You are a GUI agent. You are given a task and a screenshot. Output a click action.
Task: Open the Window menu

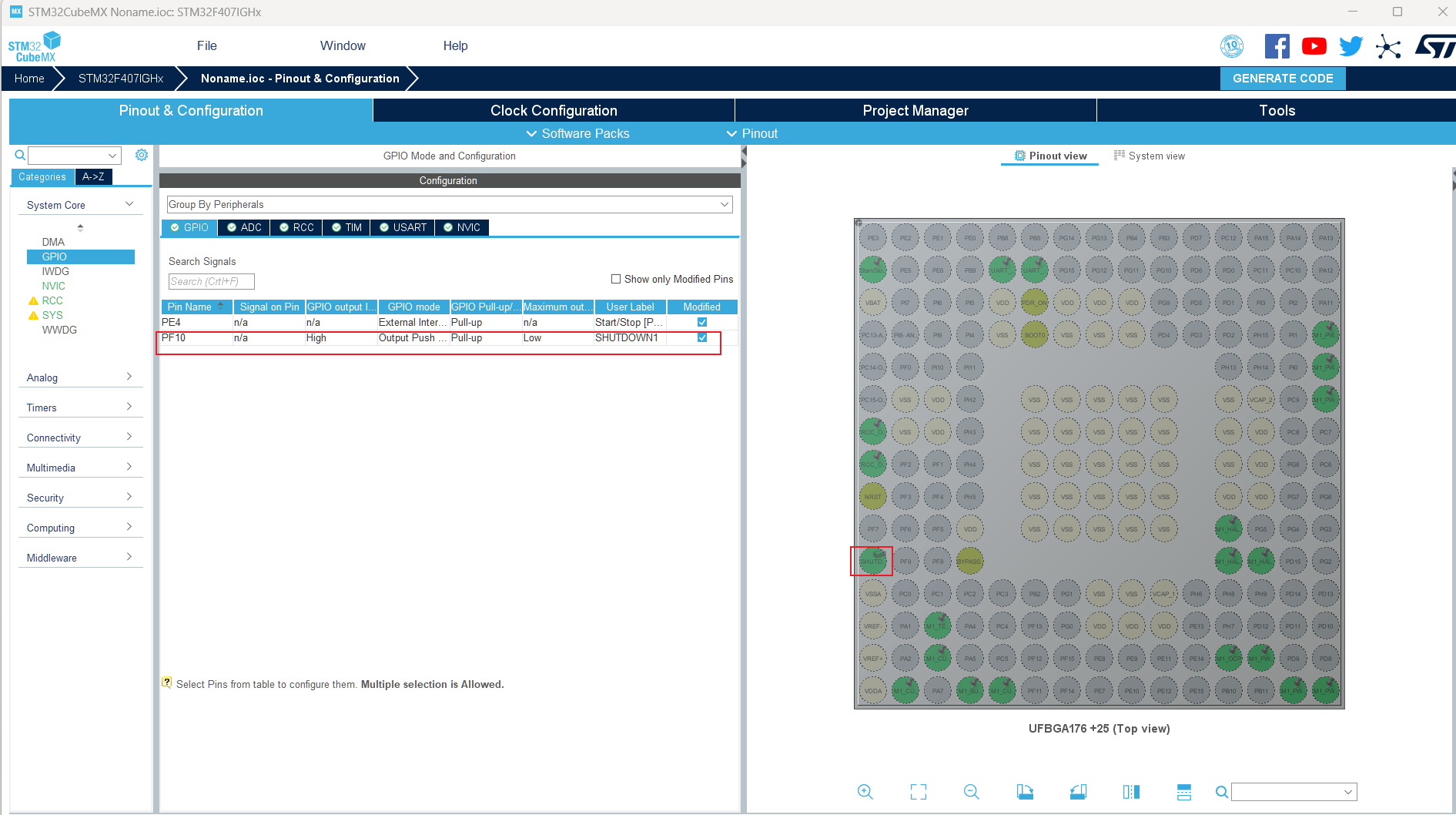(343, 45)
